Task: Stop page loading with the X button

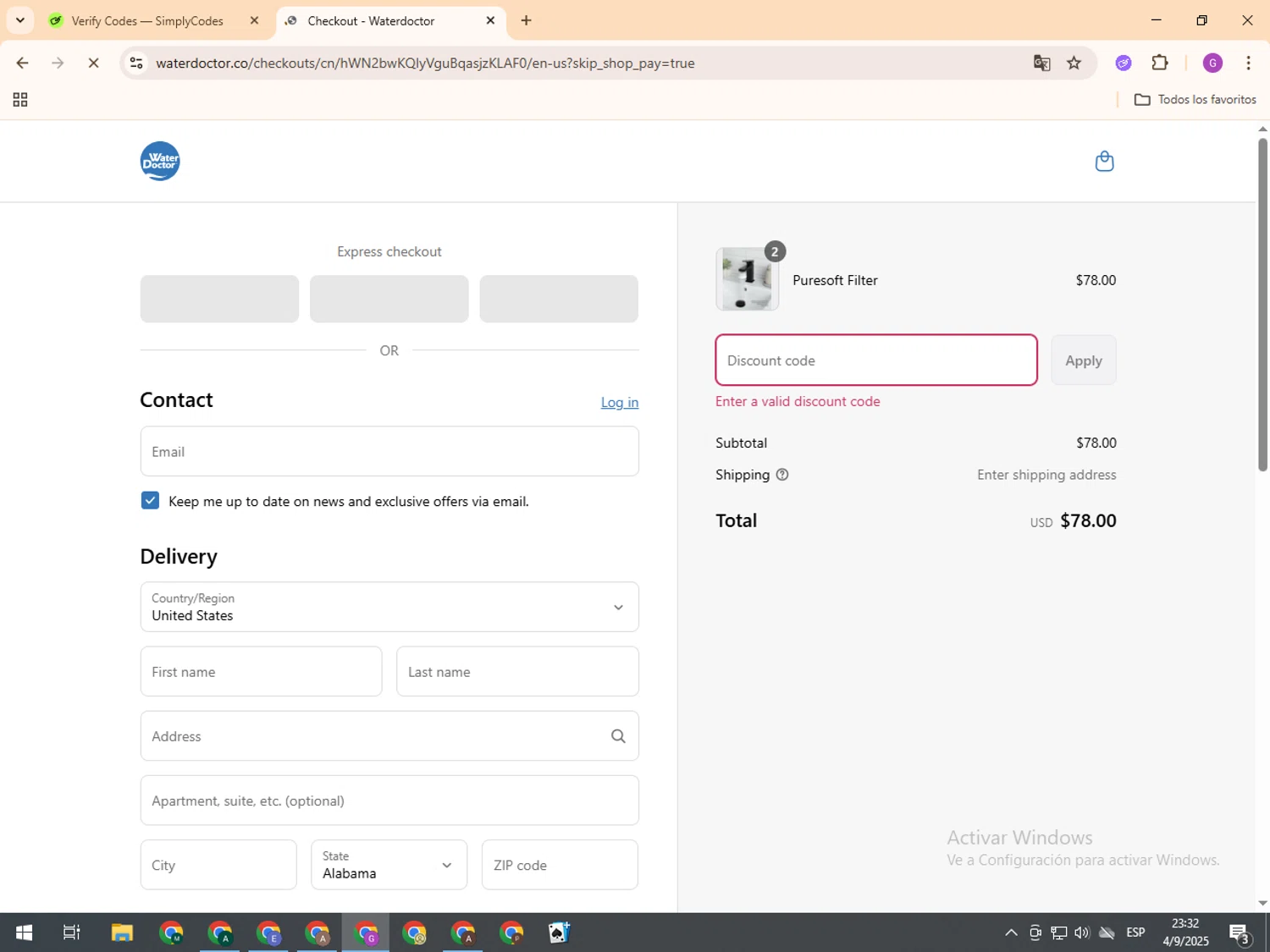Action: coord(94,63)
